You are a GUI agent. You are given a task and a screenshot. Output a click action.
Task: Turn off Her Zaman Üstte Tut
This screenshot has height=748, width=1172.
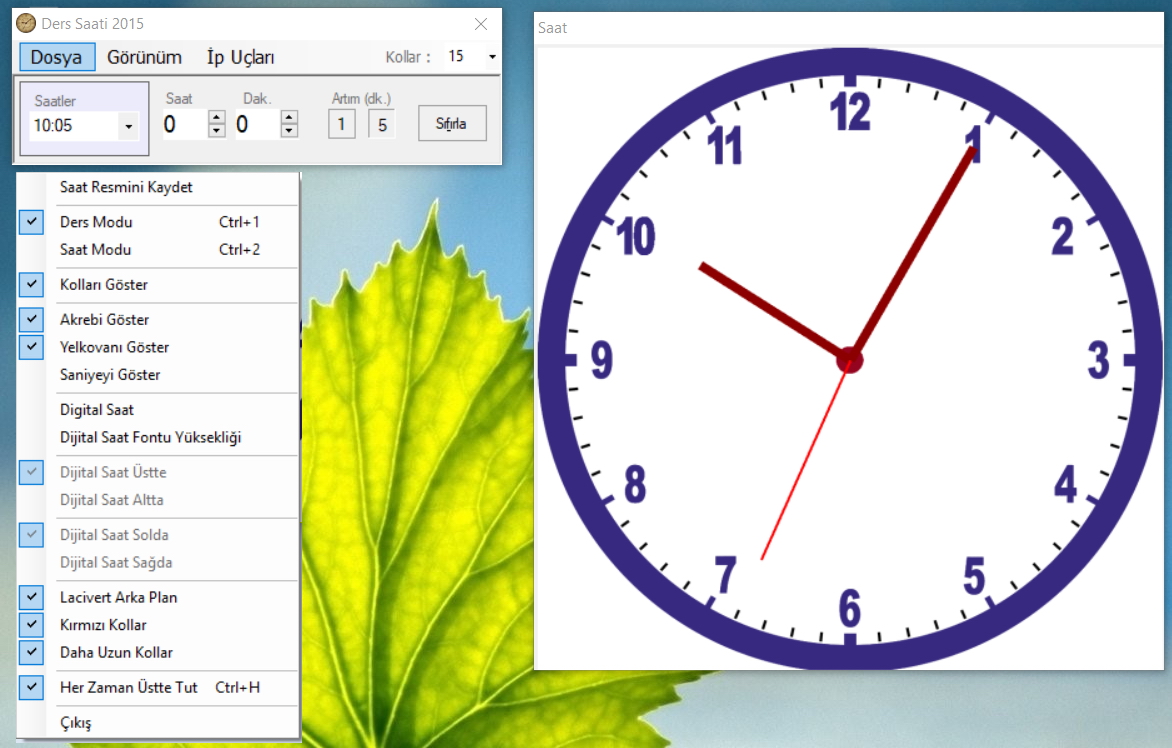[x=128, y=688]
